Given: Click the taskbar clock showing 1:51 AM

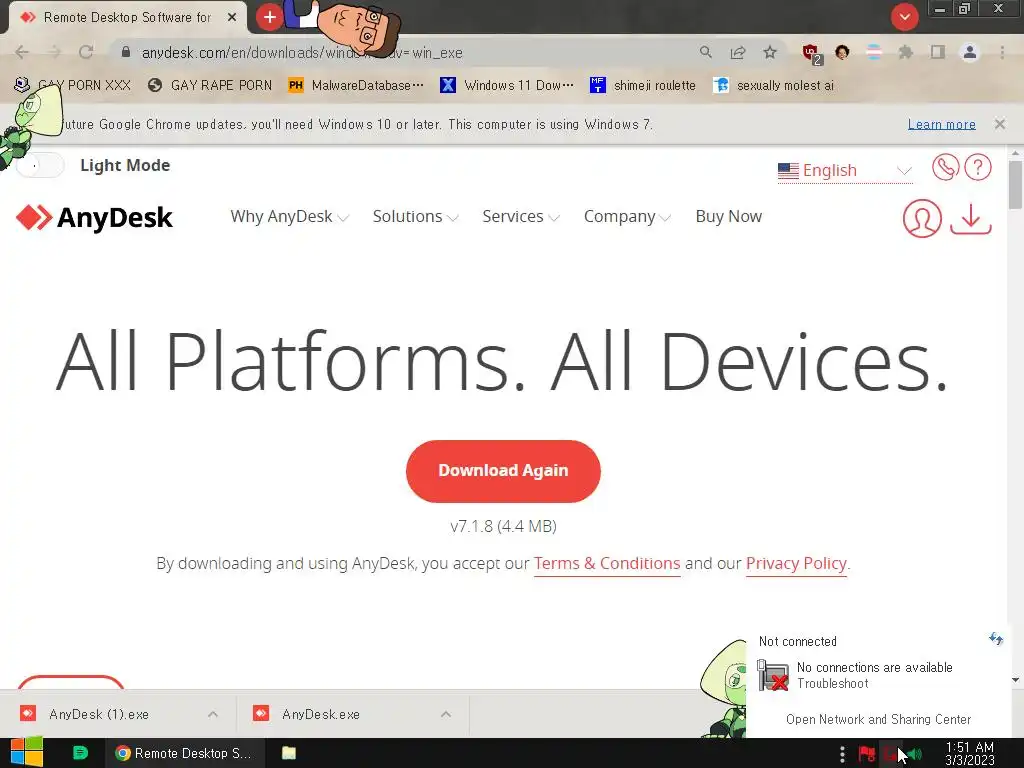Looking at the screenshot, I should point(969,753).
